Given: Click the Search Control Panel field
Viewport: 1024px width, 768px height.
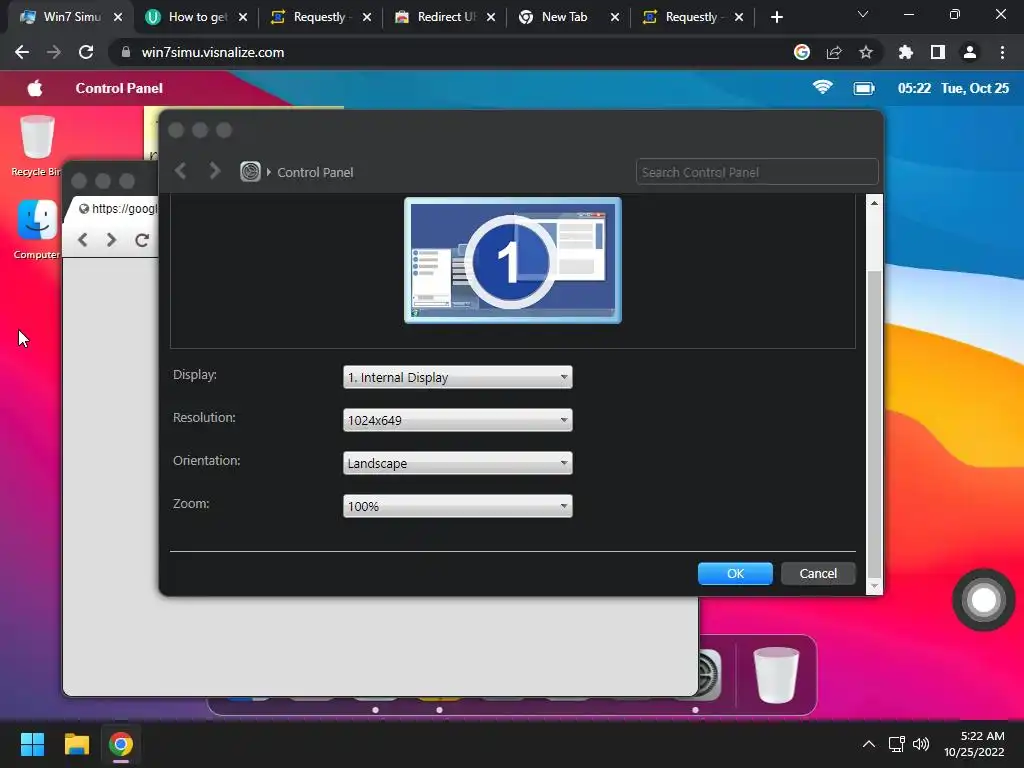Looking at the screenshot, I should pos(757,172).
